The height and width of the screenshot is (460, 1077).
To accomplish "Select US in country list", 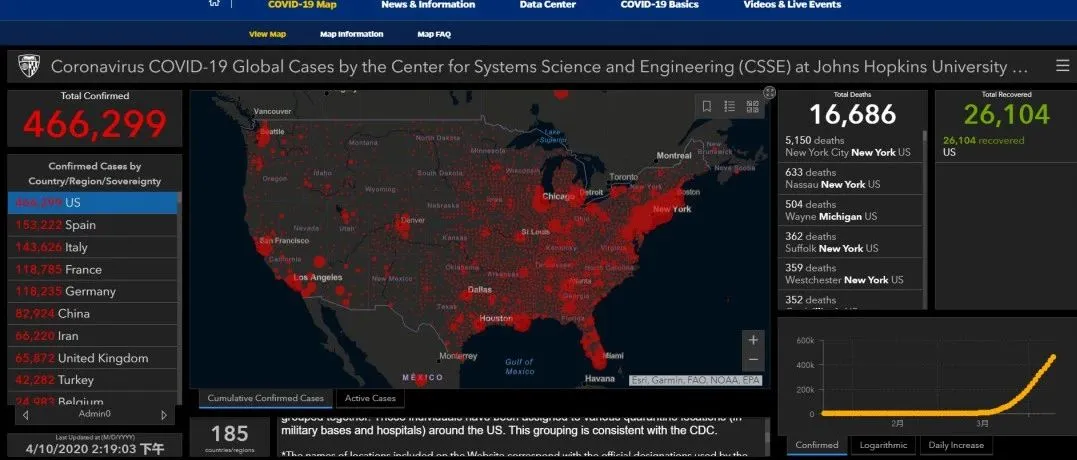I will click(x=92, y=203).
